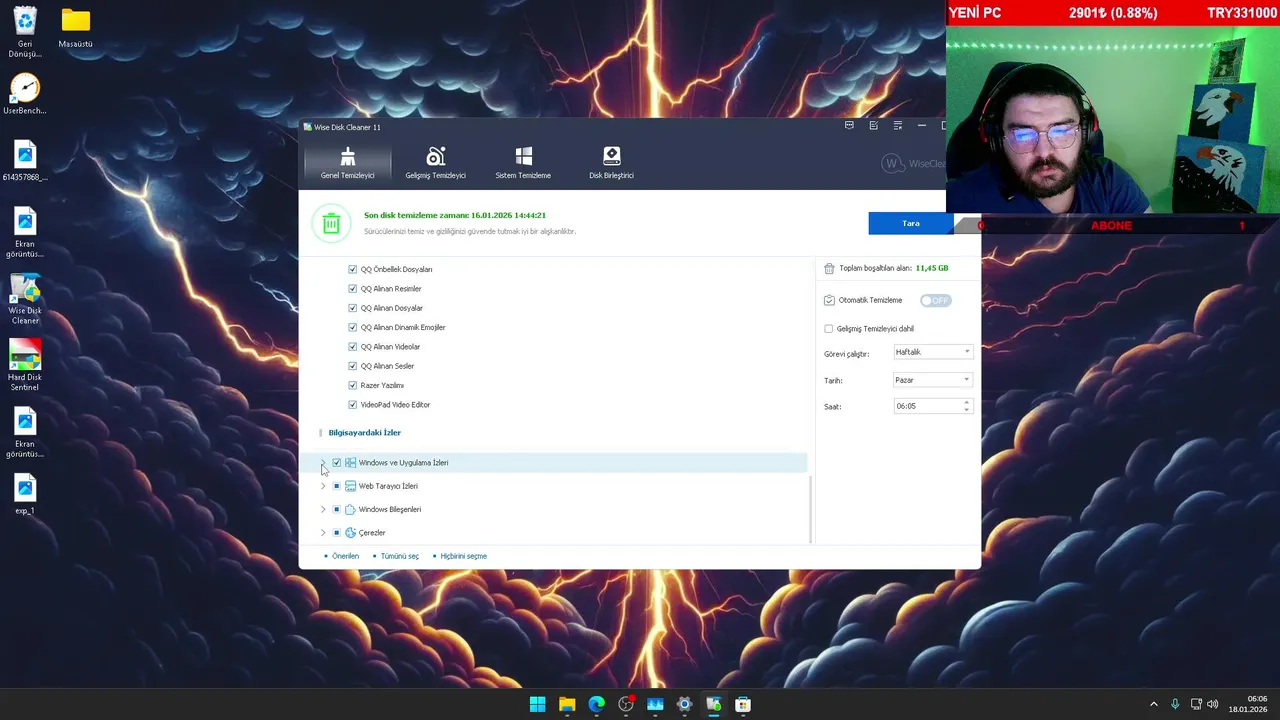Expand Windows Bileşenleri group
This screenshot has height=720, width=1280.
coord(323,509)
